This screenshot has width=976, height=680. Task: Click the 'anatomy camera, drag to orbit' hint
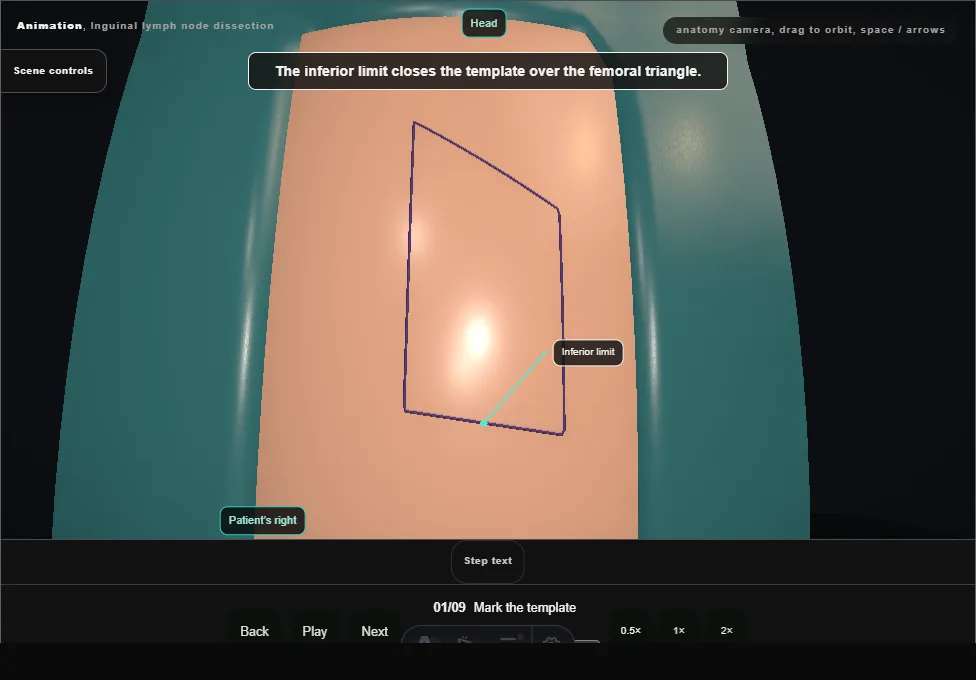tap(810, 30)
